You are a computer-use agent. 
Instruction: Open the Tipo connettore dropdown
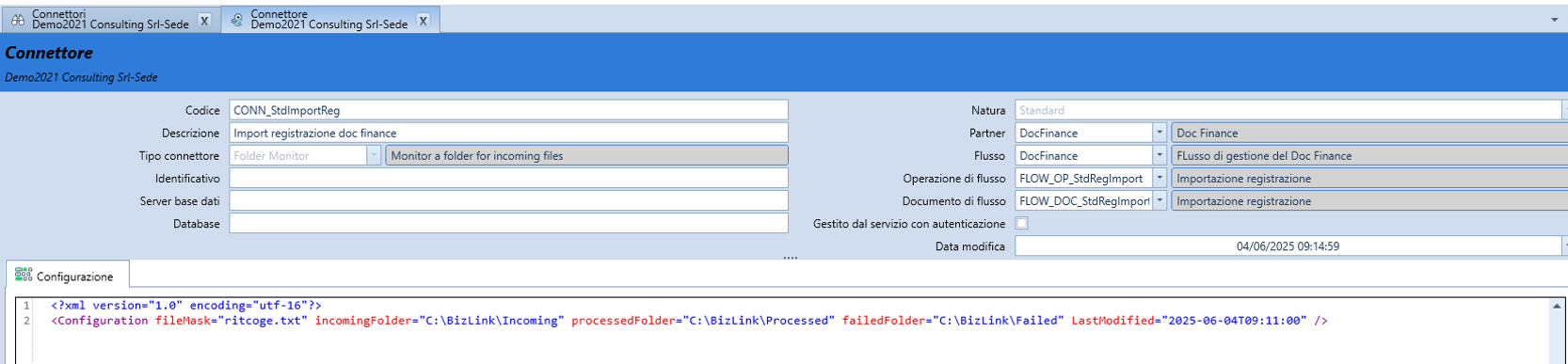point(374,156)
